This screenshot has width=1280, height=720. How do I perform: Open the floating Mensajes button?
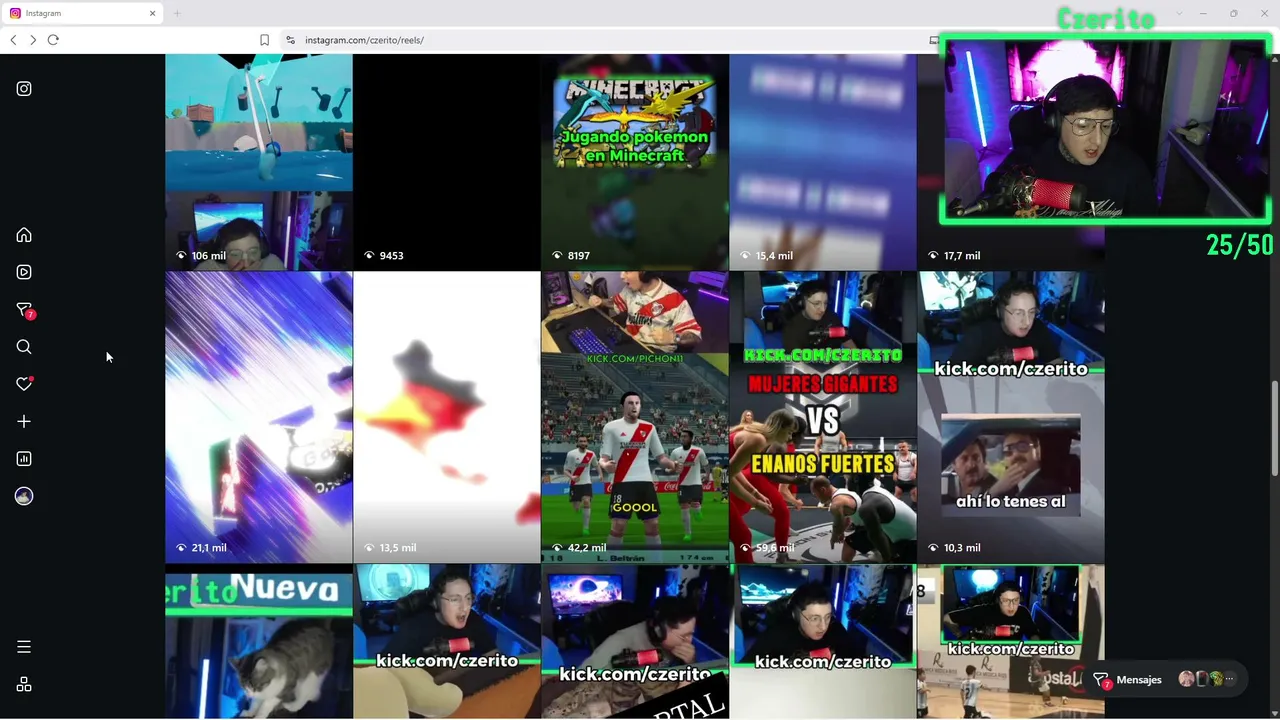click(x=1168, y=680)
